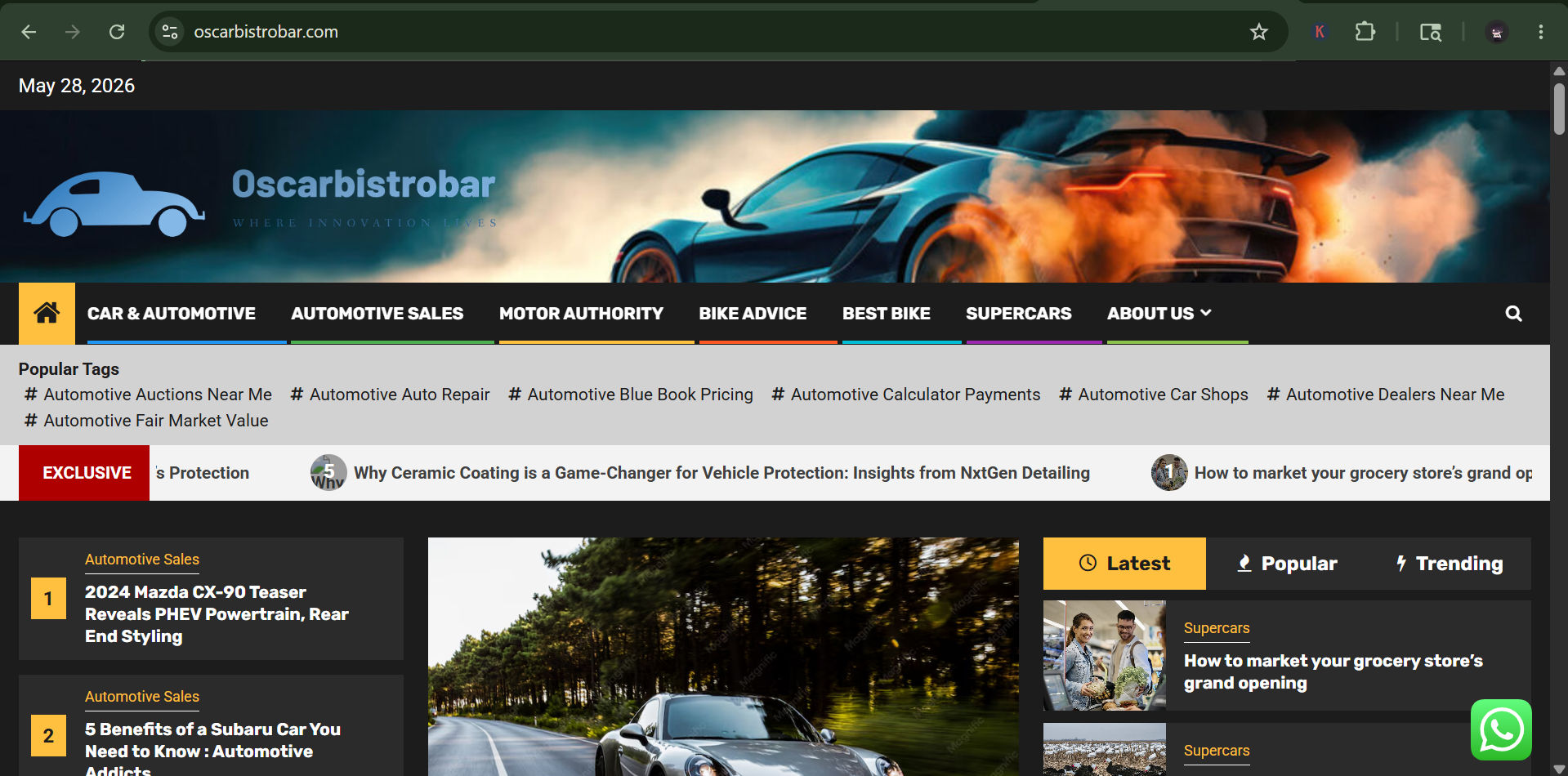Open Supercars menu item
The image size is (1568, 776).
click(1019, 314)
